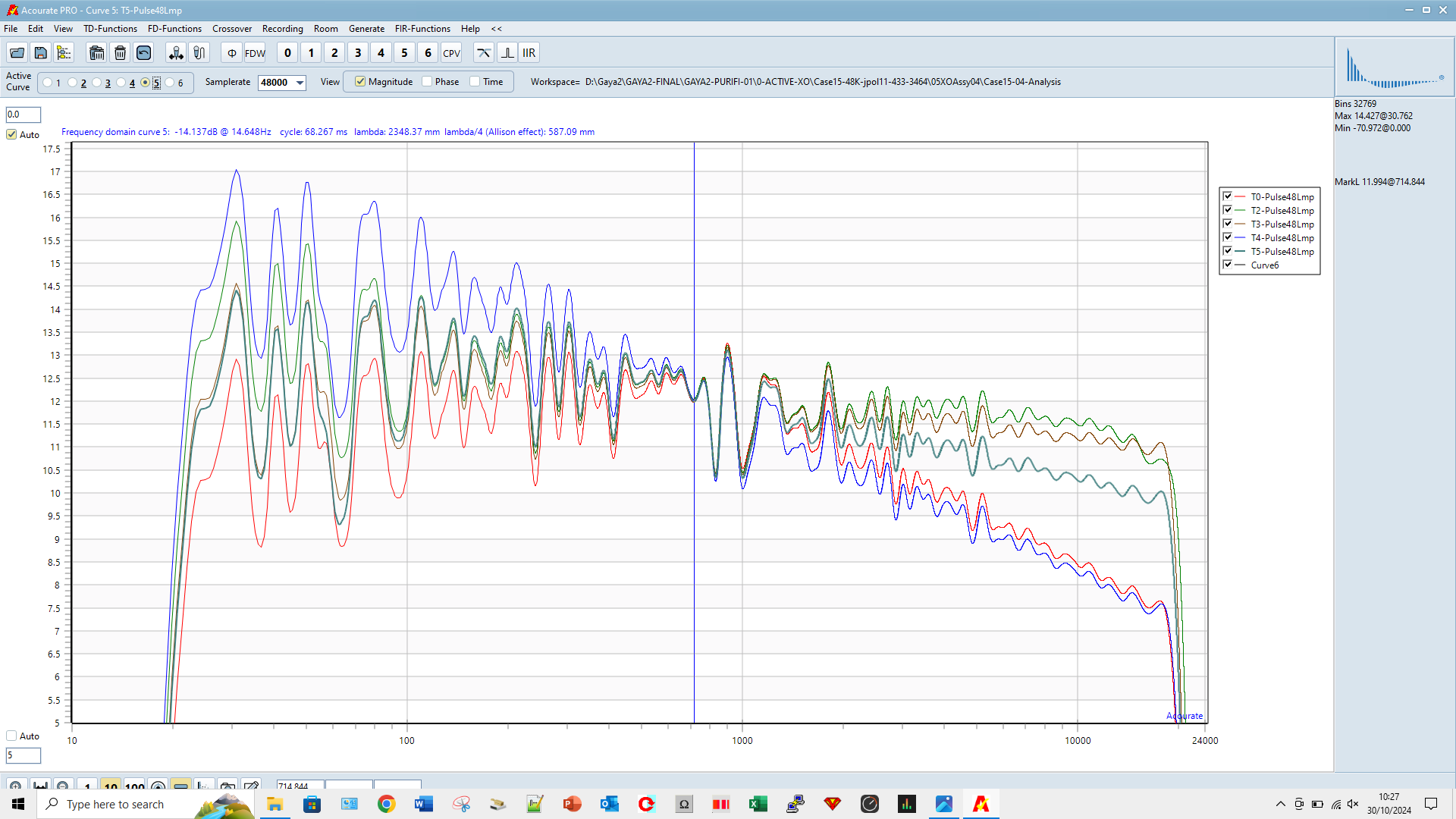Enable the Phase view checkbox

coord(427,82)
